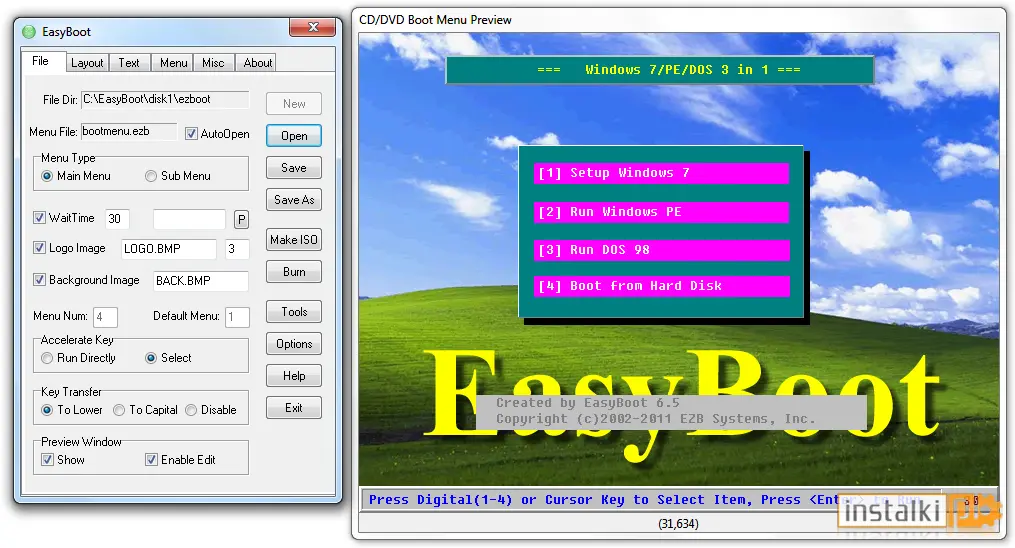Click the LOGO.BMP filename field
Viewport: 1015px width, 548px height.
[x=168, y=248]
